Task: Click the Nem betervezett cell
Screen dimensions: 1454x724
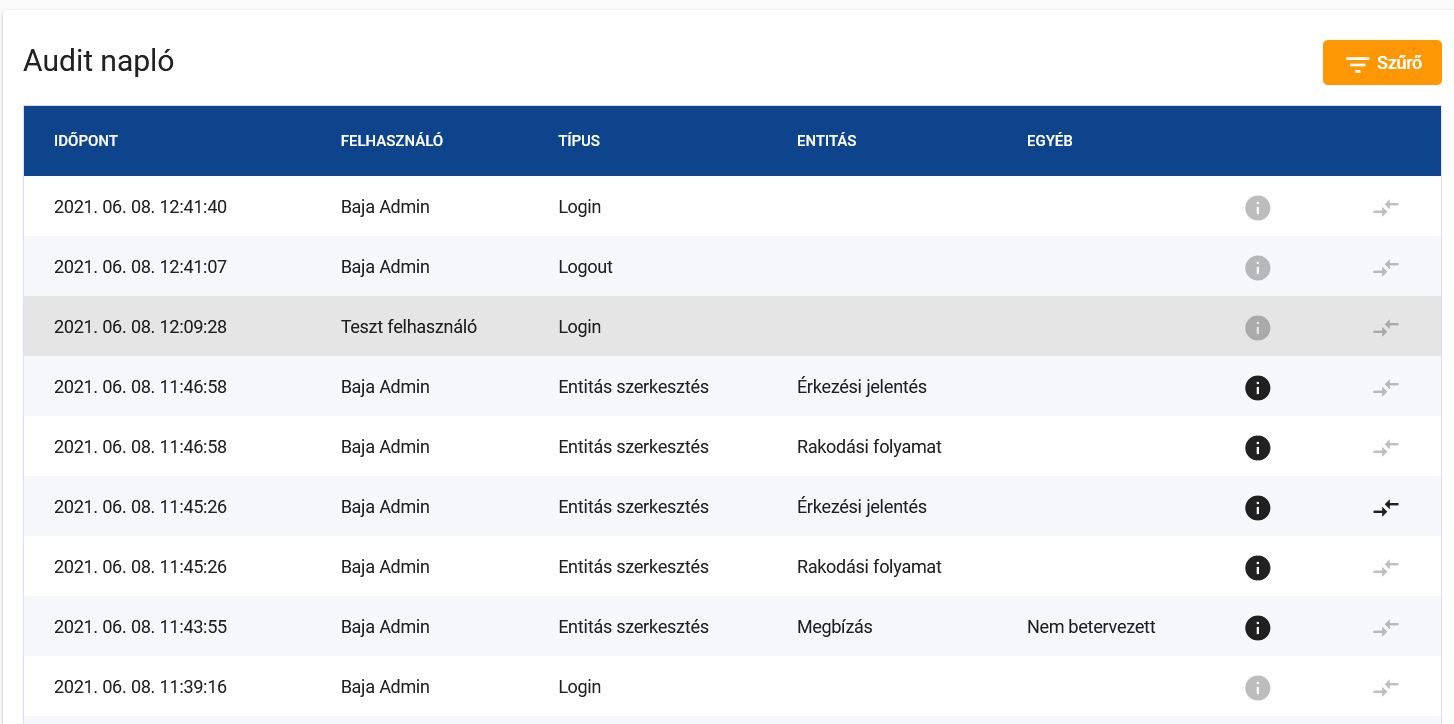Action: [1090, 627]
